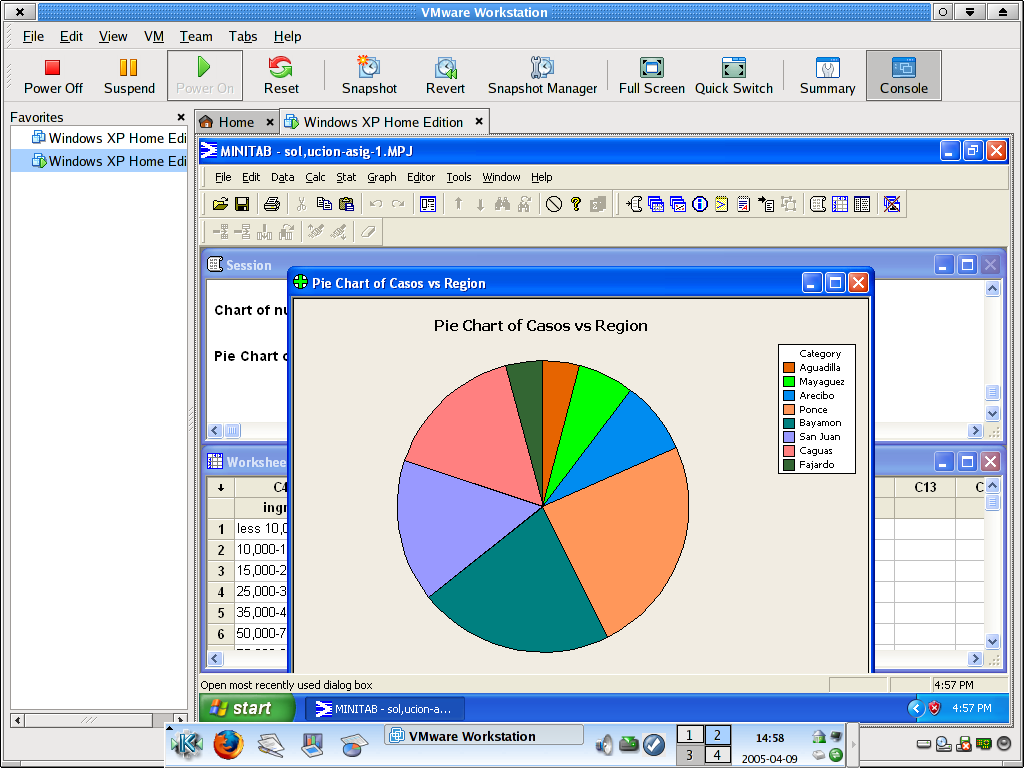Open the VM menu
The width and height of the screenshot is (1024, 768).
click(x=153, y=37)
